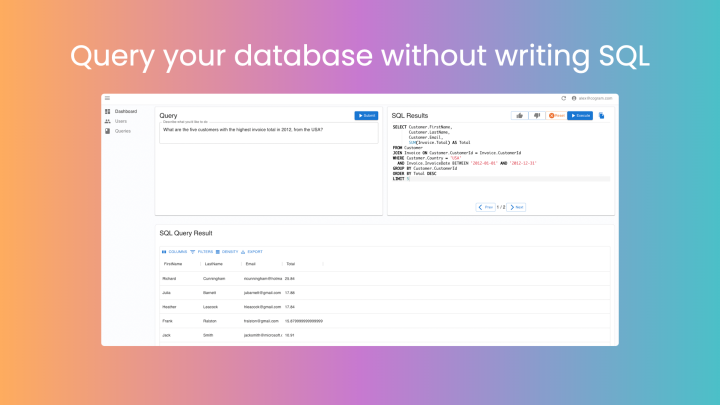Go to previous SQL result with Prev
Viewport: 720px width, 405px height.
485,207
